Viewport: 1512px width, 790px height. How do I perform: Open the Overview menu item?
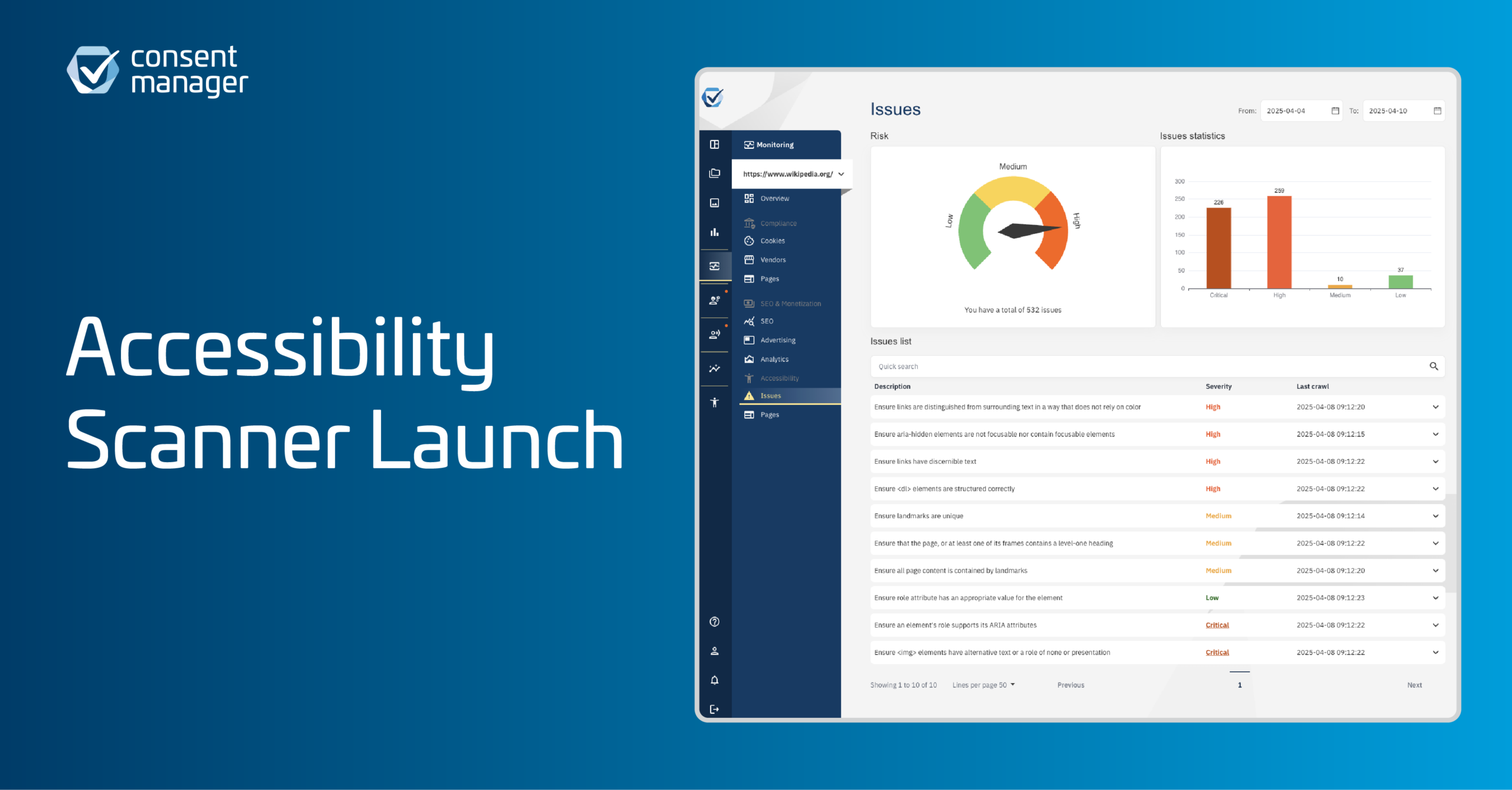tap(767, 199)
